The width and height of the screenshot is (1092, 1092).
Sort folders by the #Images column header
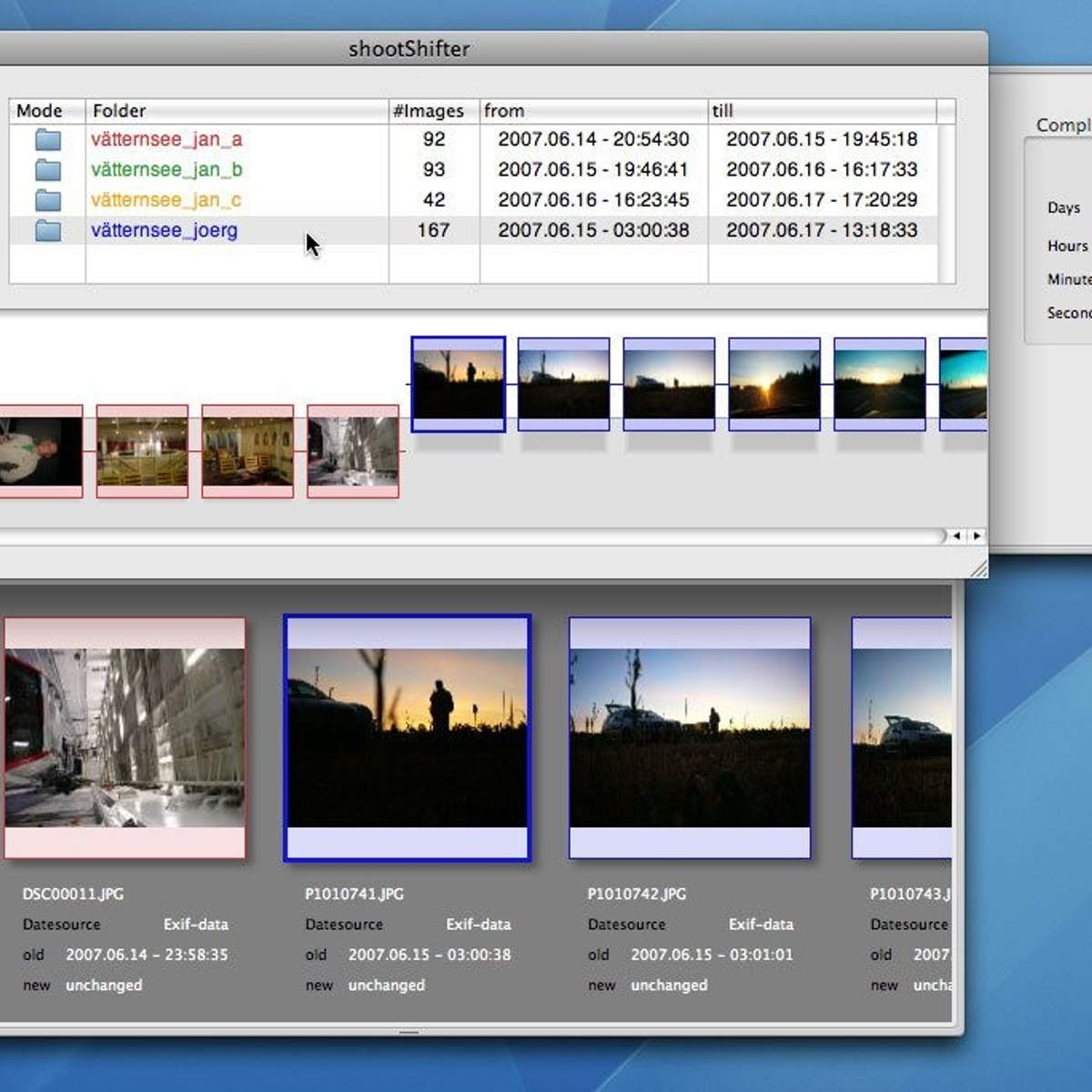pos(429,110)
